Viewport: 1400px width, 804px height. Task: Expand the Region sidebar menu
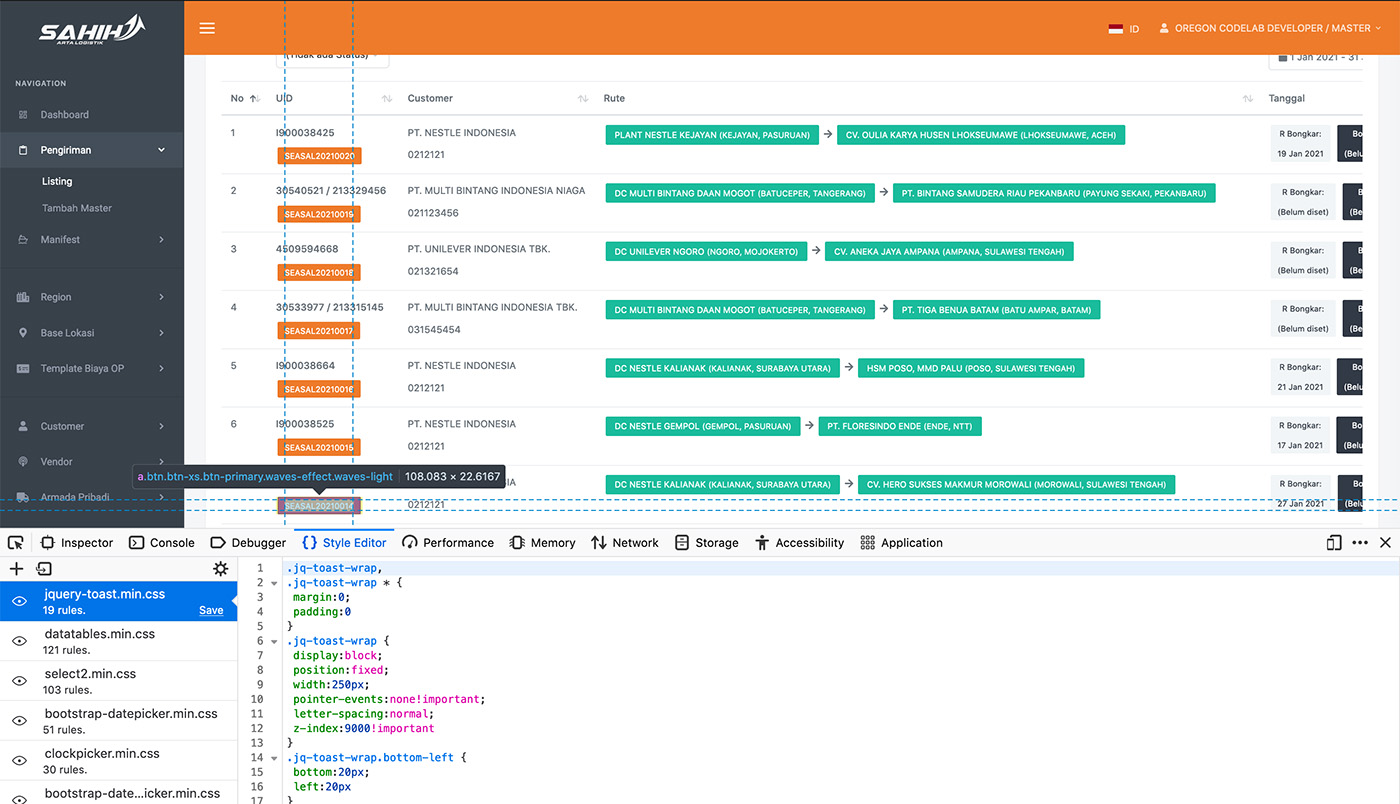[x=92, y=297]
